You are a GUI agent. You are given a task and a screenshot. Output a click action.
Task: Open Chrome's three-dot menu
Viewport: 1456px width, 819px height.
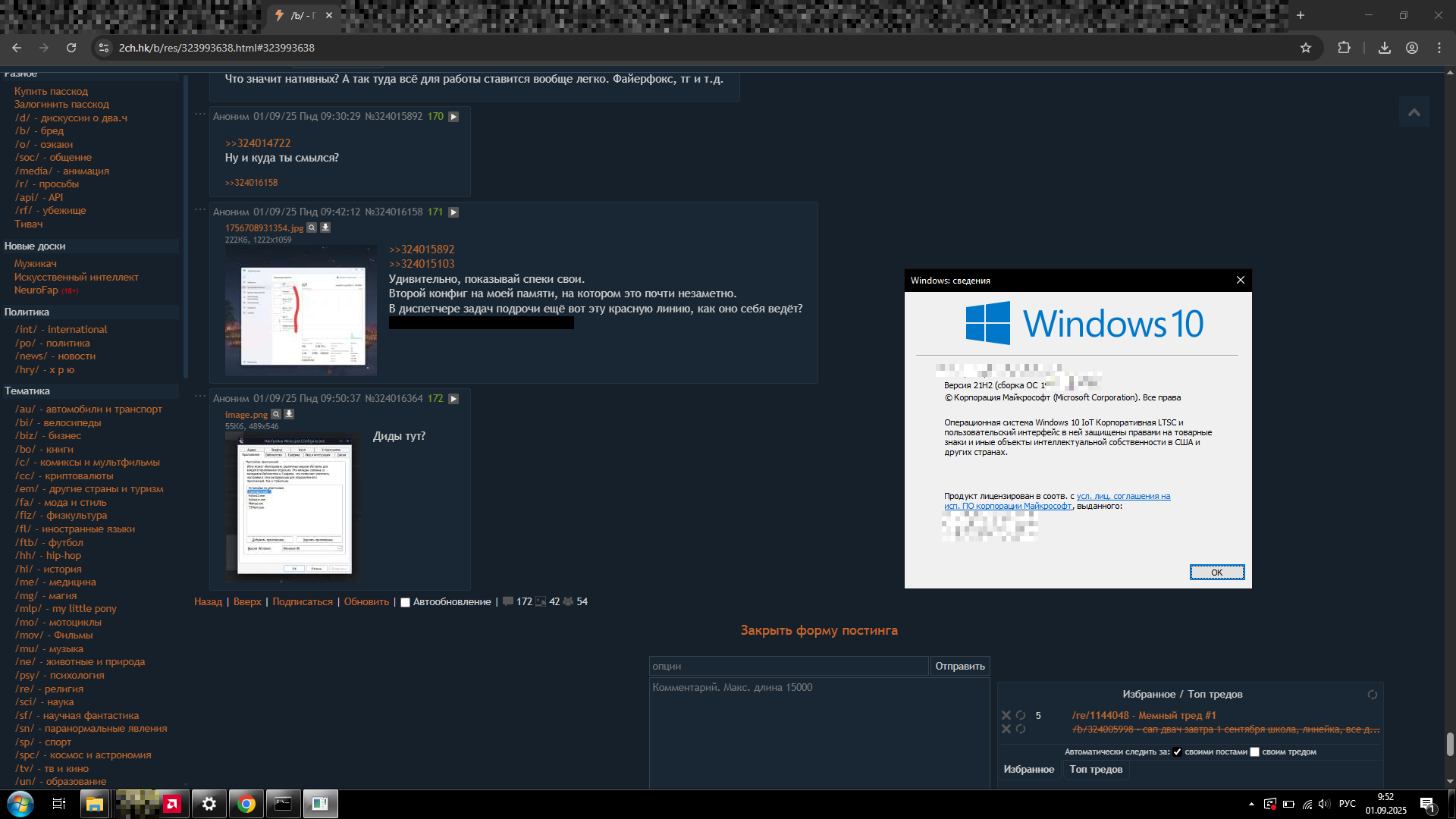click(x=1439, y=48)
